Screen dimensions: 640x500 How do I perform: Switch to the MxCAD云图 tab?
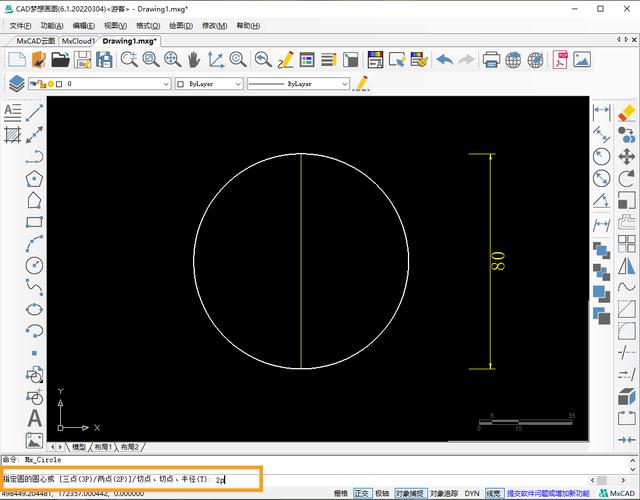click(x=36, y=41)
